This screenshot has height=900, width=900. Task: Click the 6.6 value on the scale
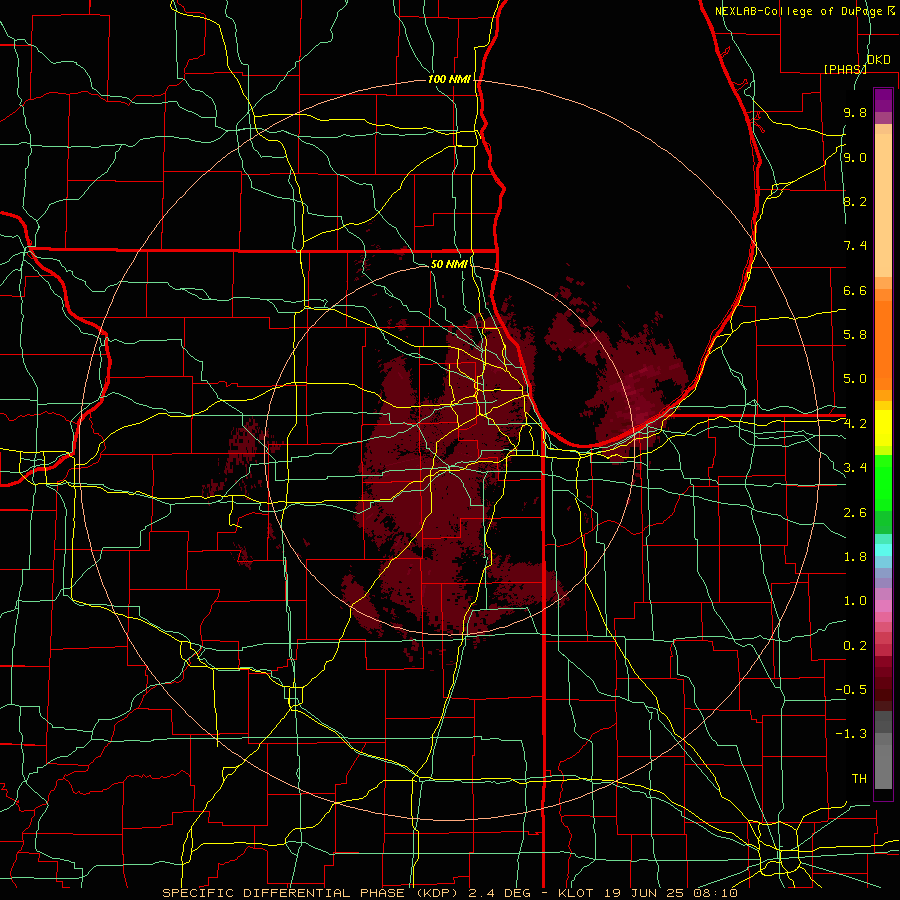(855, 290)
